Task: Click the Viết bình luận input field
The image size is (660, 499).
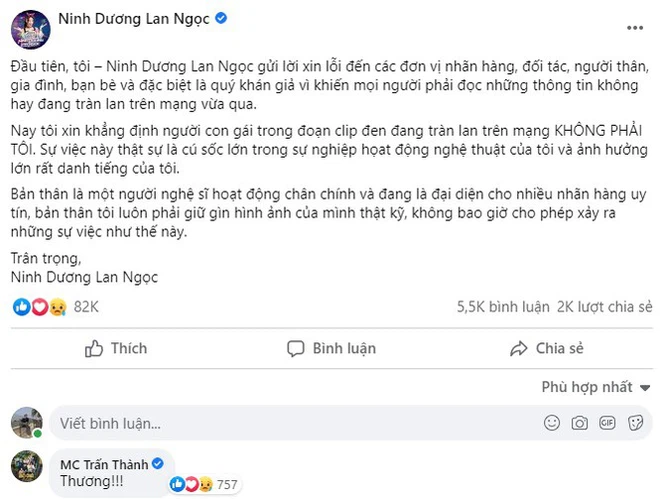Action: click(x=250, y=423)
